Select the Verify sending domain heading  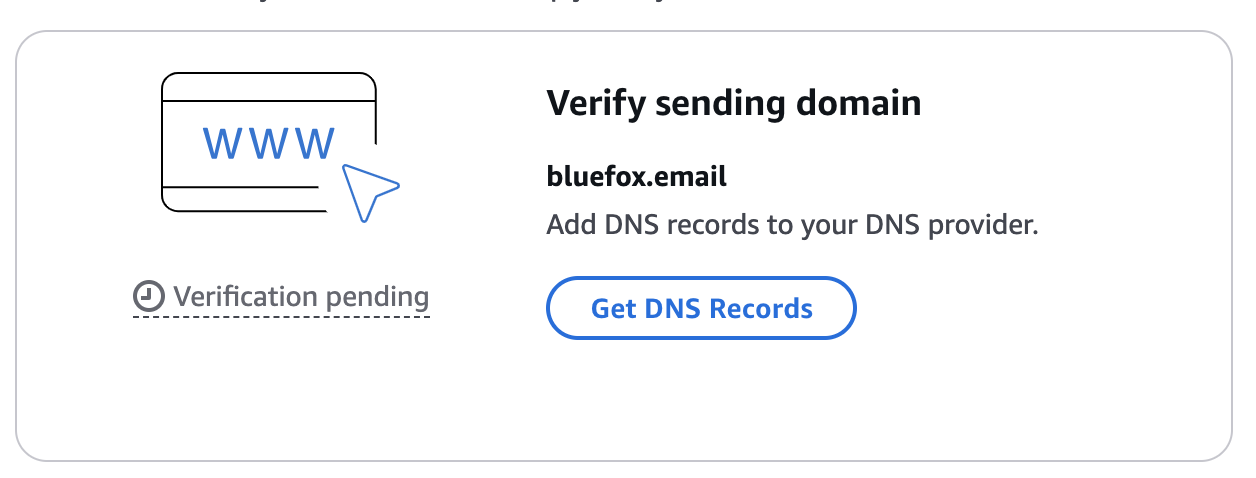point(733,103)
